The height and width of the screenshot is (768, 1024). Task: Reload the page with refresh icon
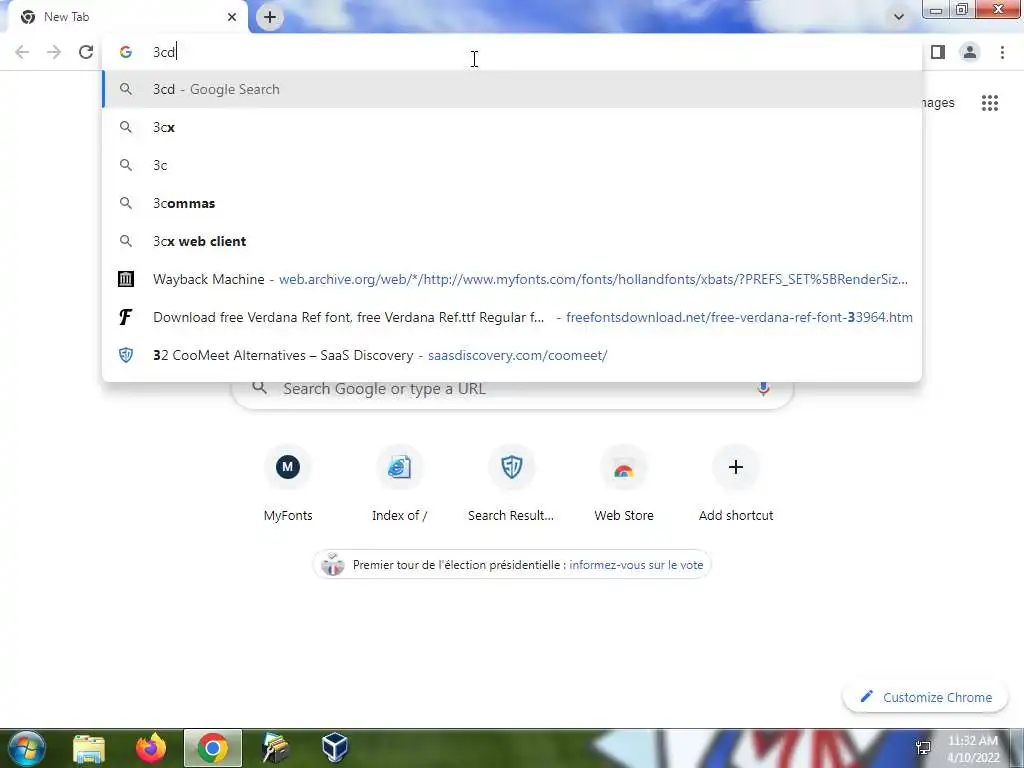click(x=86, y=52)
